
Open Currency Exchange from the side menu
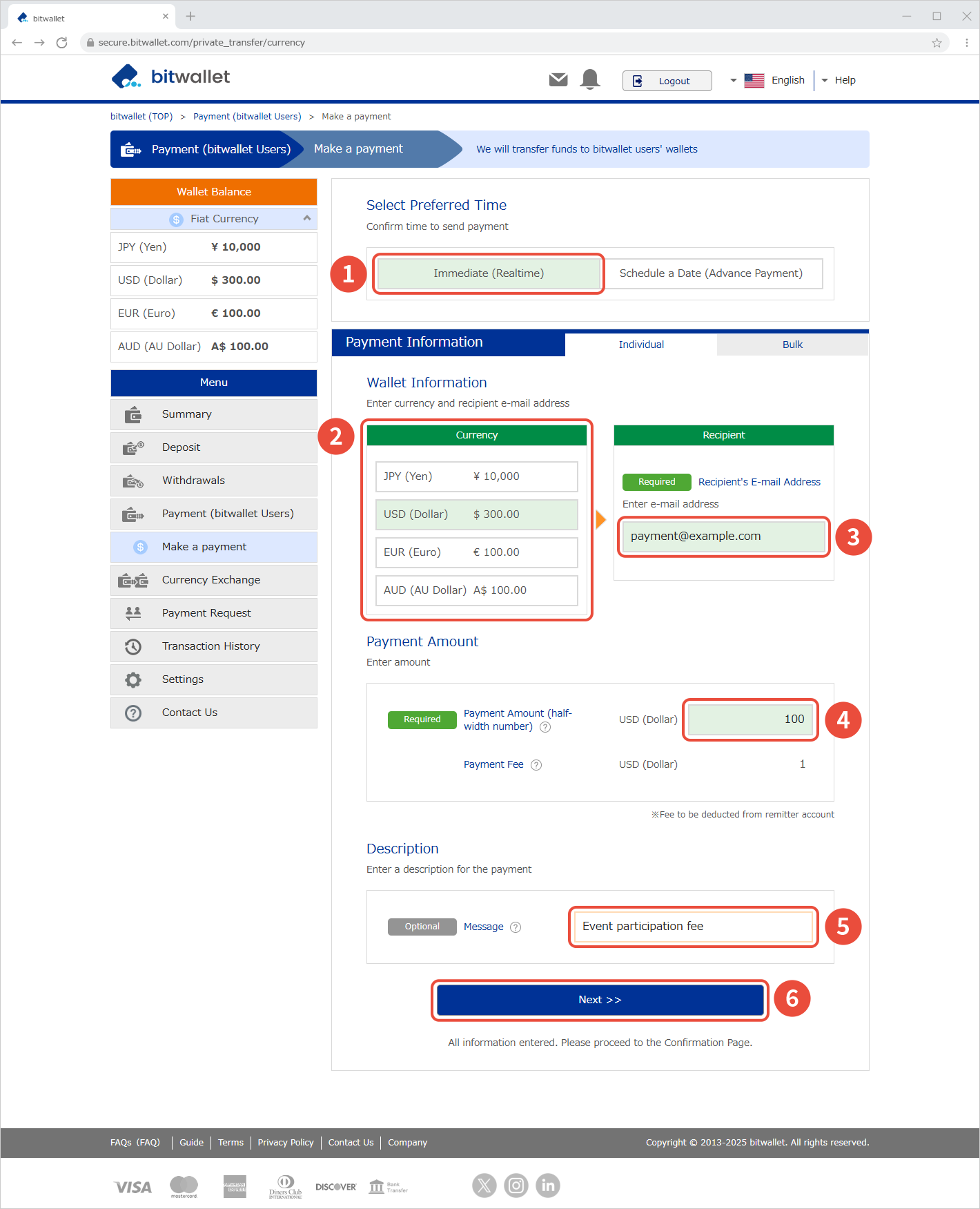point(214,580)
